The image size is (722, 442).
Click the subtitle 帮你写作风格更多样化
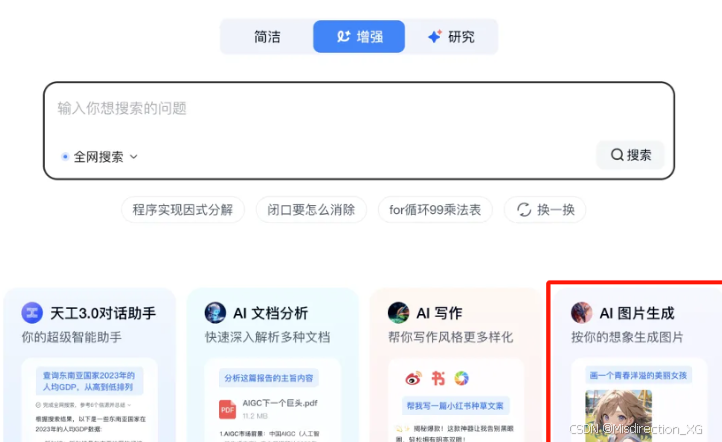[451, 337]
